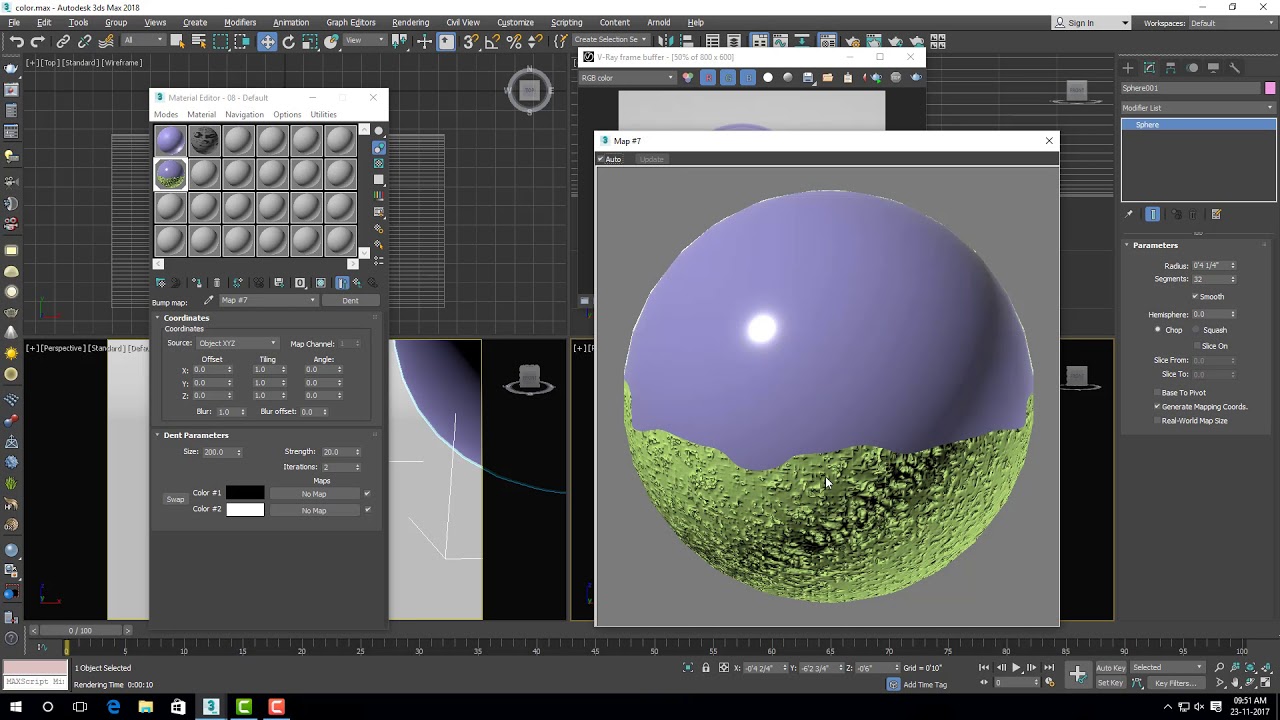
Task: Toggle the Percent Snap icon
Action: tap(514, 41)
